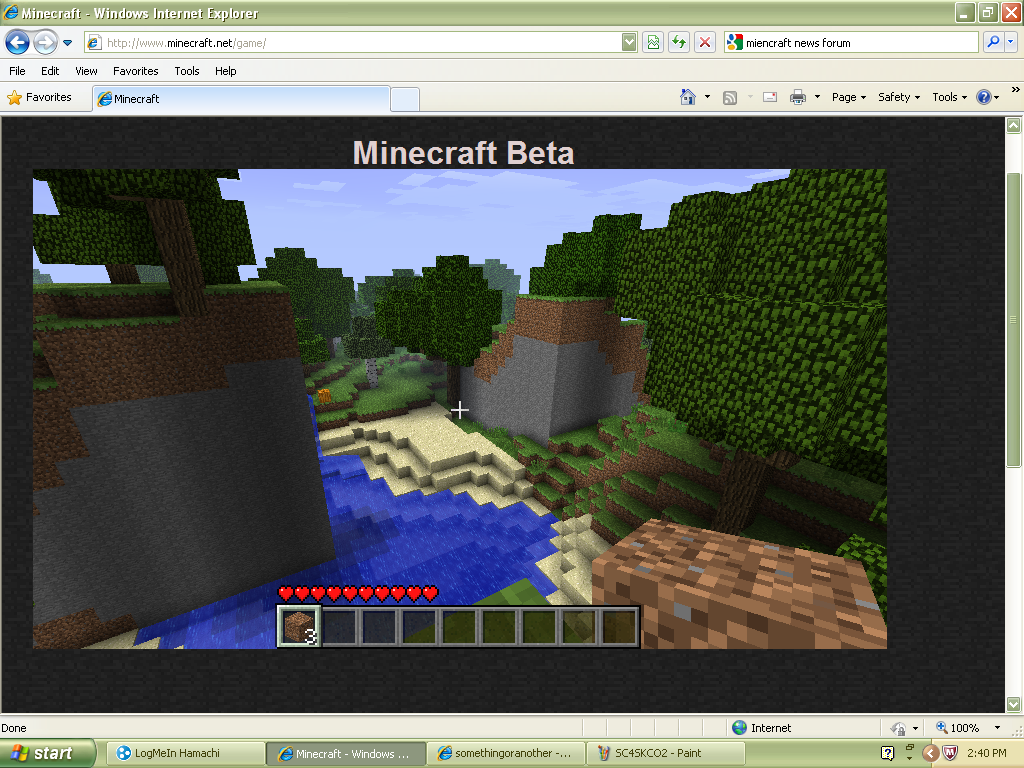
Task: Expand the Home button dropdown arrow
Action: coord(707,97)
